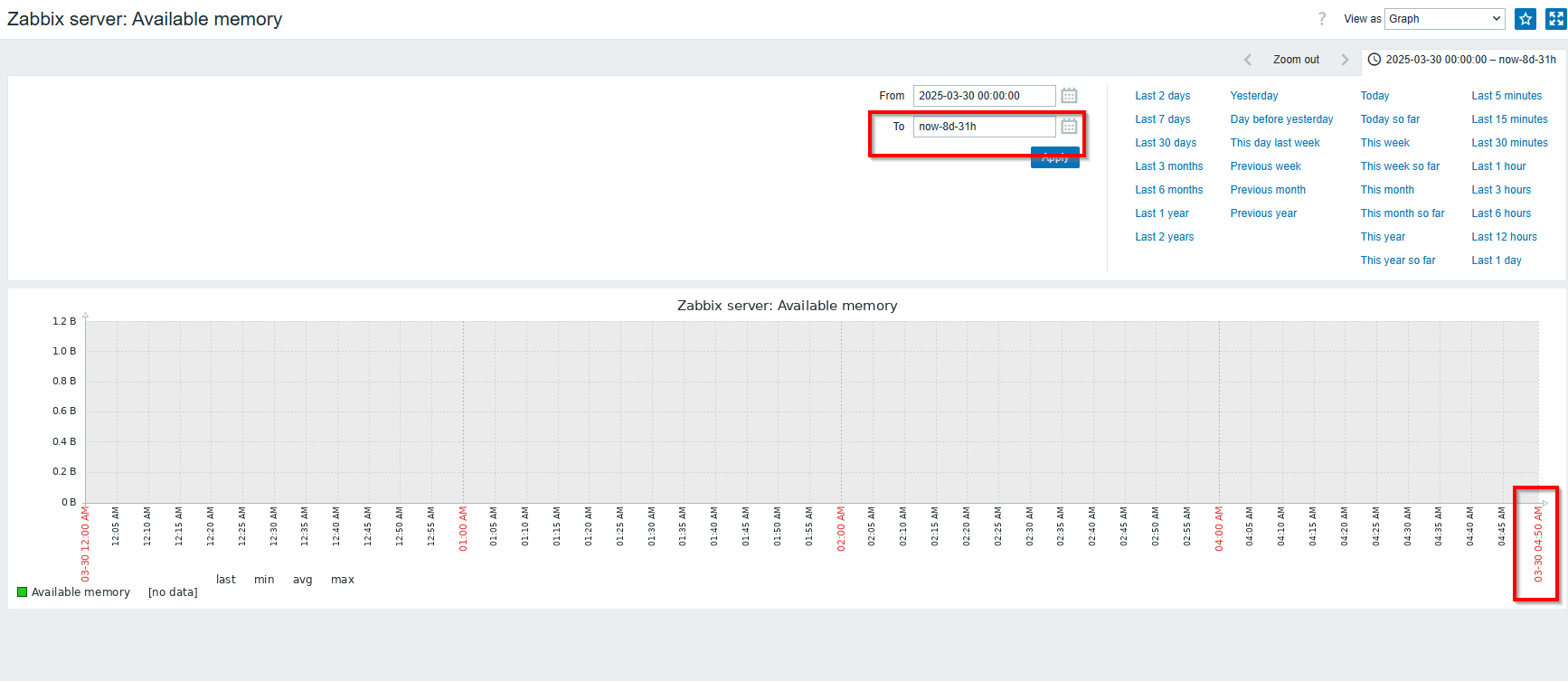
Task: Add graph to favorites star icon
Action: pyautogui.click(x=1525, y=19)
